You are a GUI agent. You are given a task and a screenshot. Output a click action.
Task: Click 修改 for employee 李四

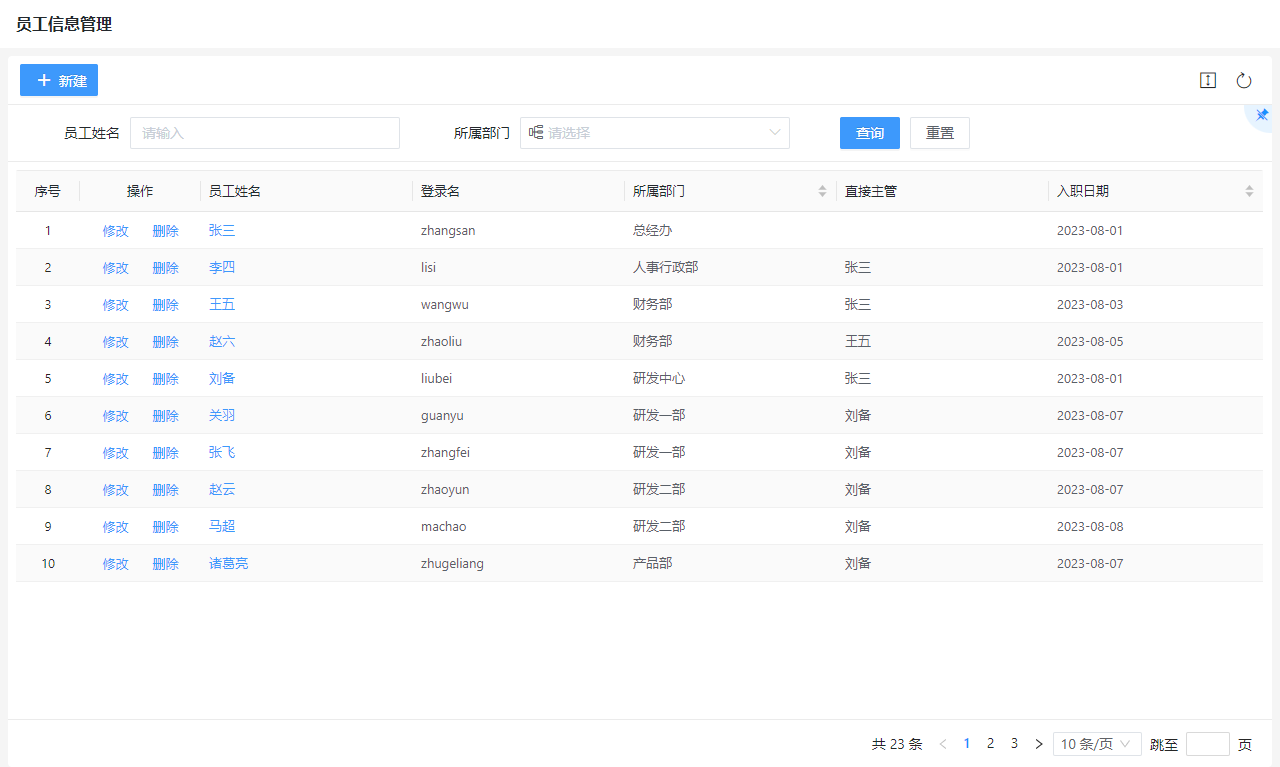coord(115,268)
